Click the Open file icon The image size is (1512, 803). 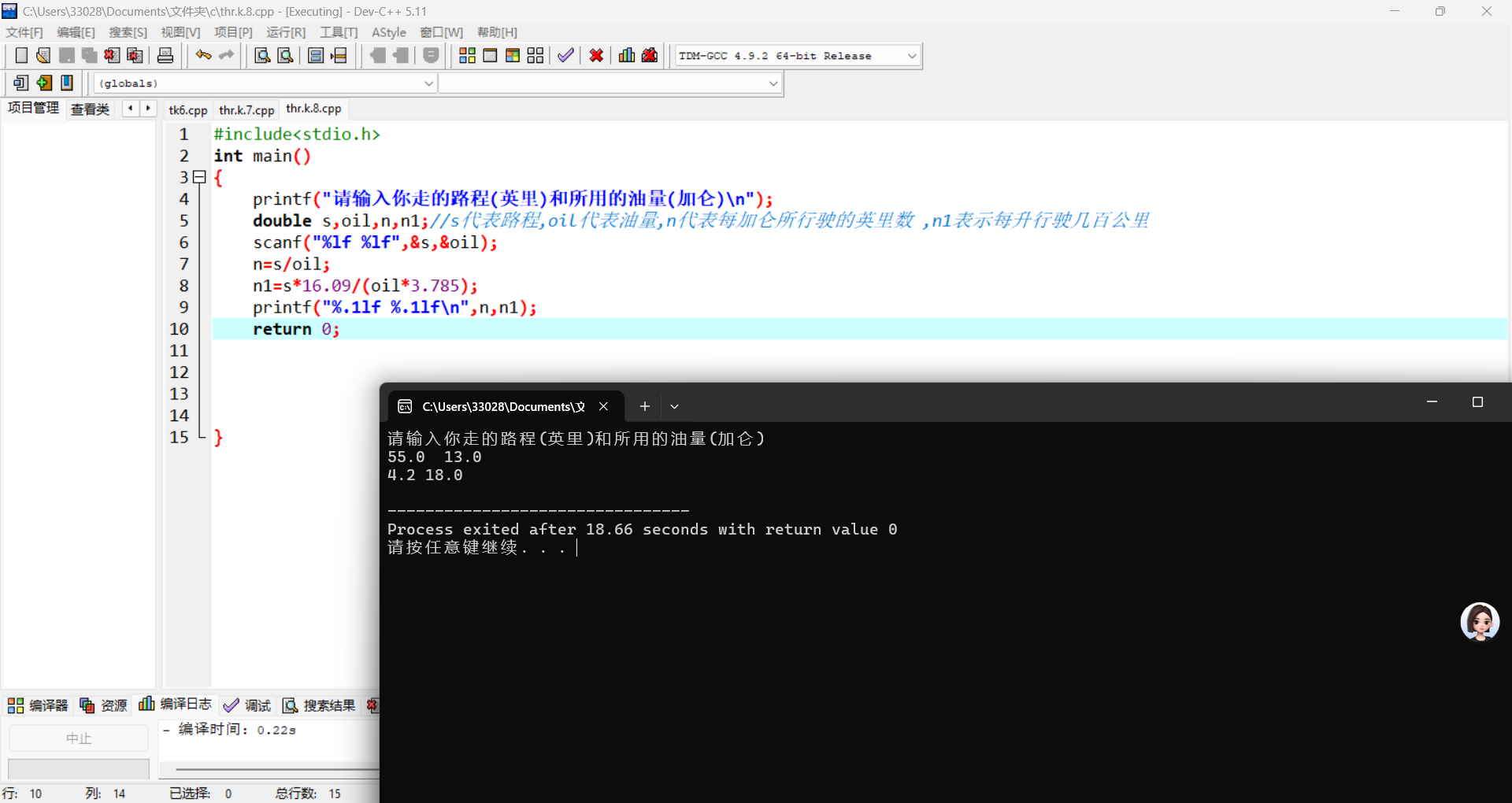[43, 55]
